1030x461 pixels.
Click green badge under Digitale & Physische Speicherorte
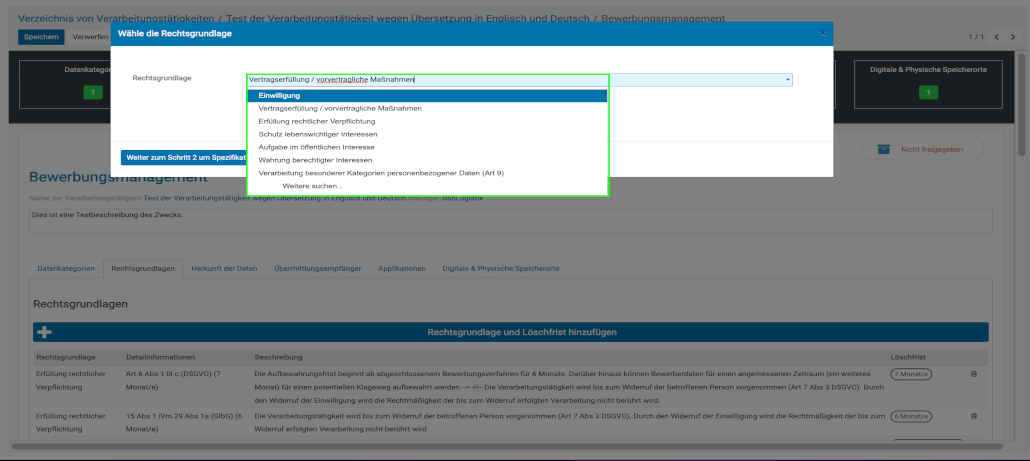pos(927,93)
